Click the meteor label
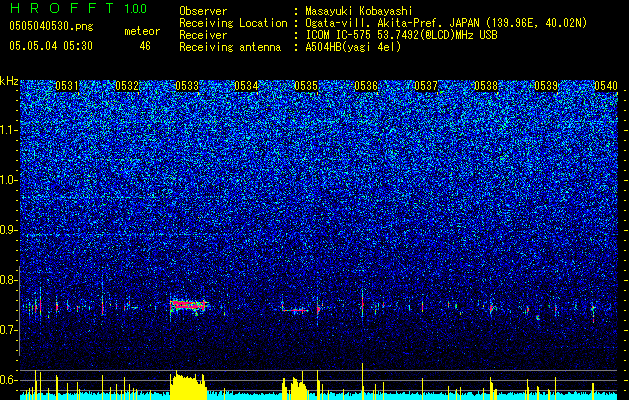The image size is (629, 400). 142,31
